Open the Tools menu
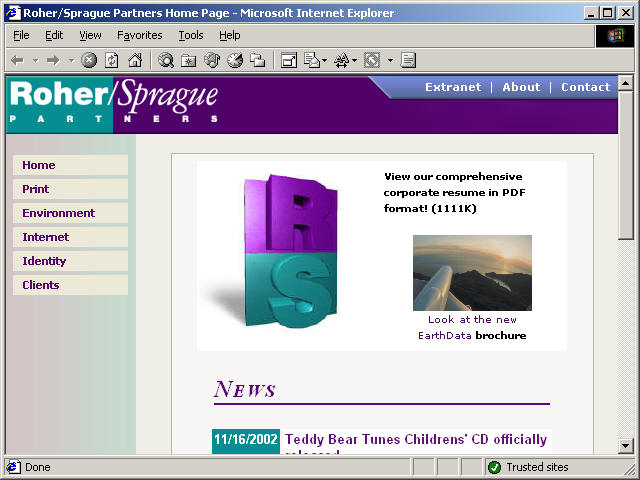640x480 pixels. pos(191,36)
